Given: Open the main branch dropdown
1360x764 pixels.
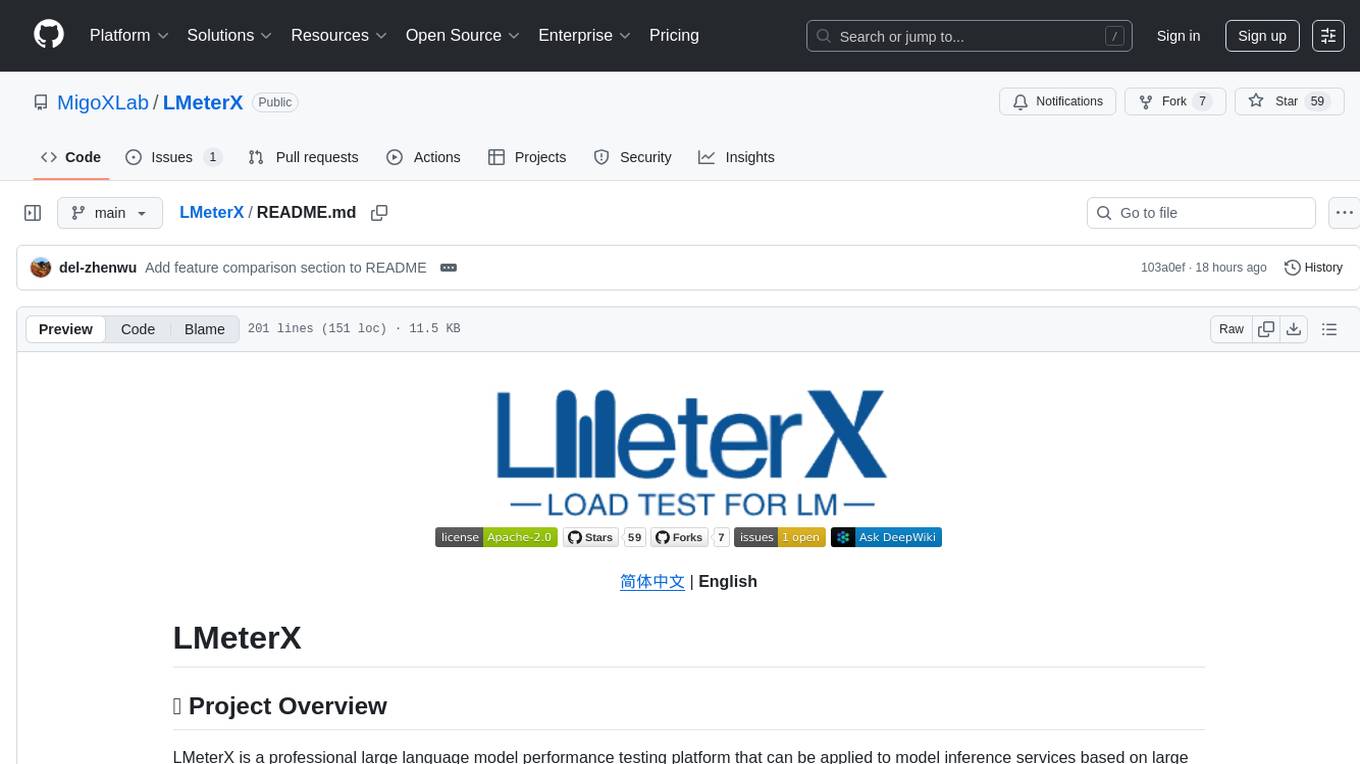Looking at the screenshot, I should [109, 213].
